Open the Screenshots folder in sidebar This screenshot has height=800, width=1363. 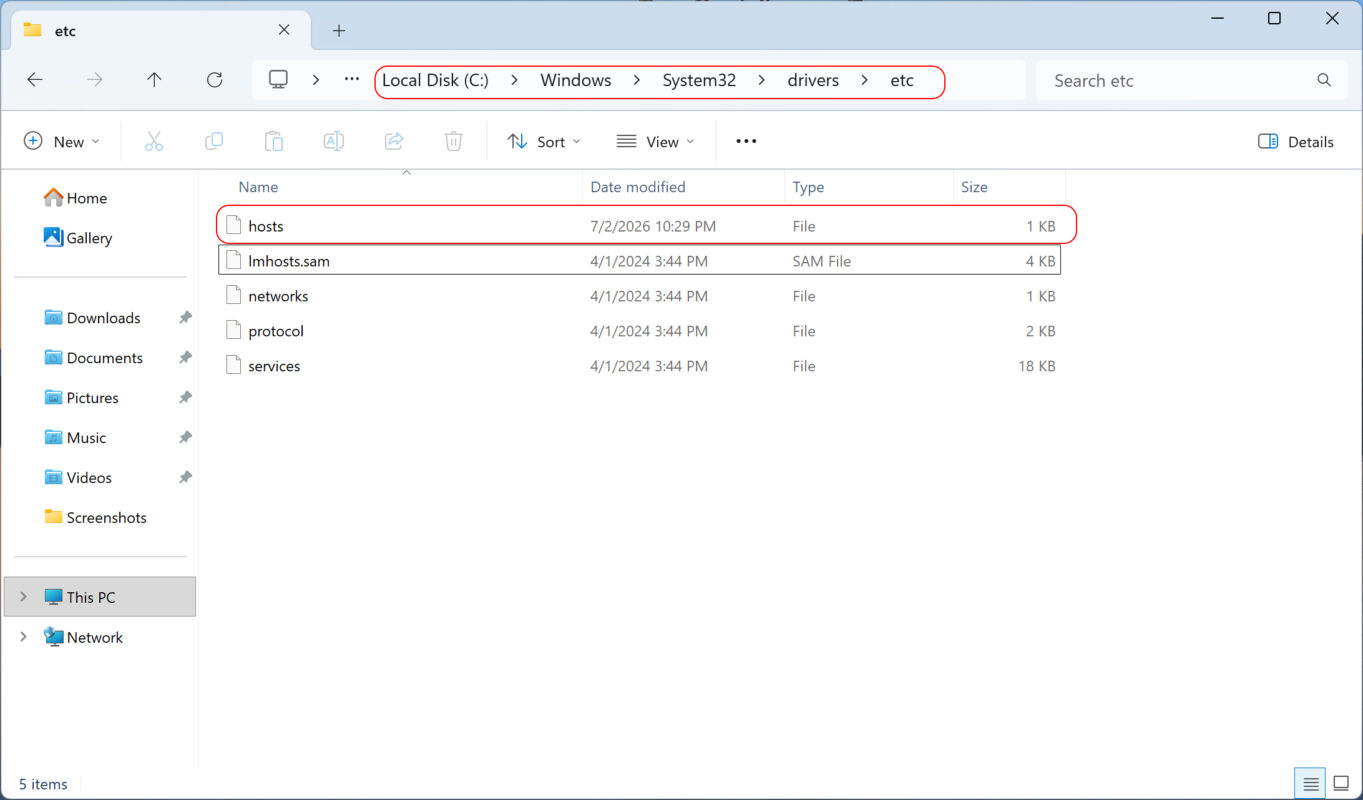click(x=95, y=518)
